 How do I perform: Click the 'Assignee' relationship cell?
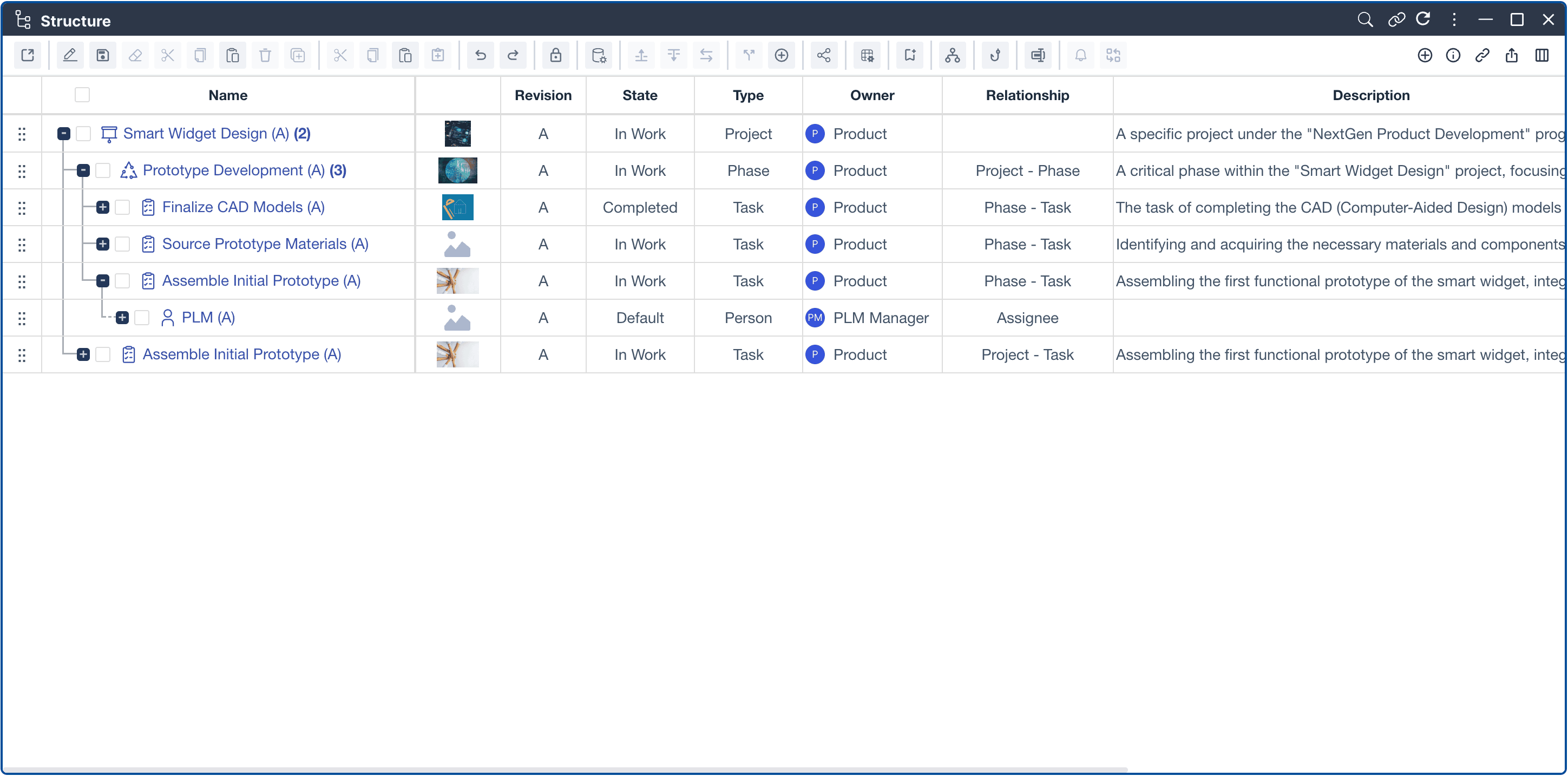coord(1027,318)
